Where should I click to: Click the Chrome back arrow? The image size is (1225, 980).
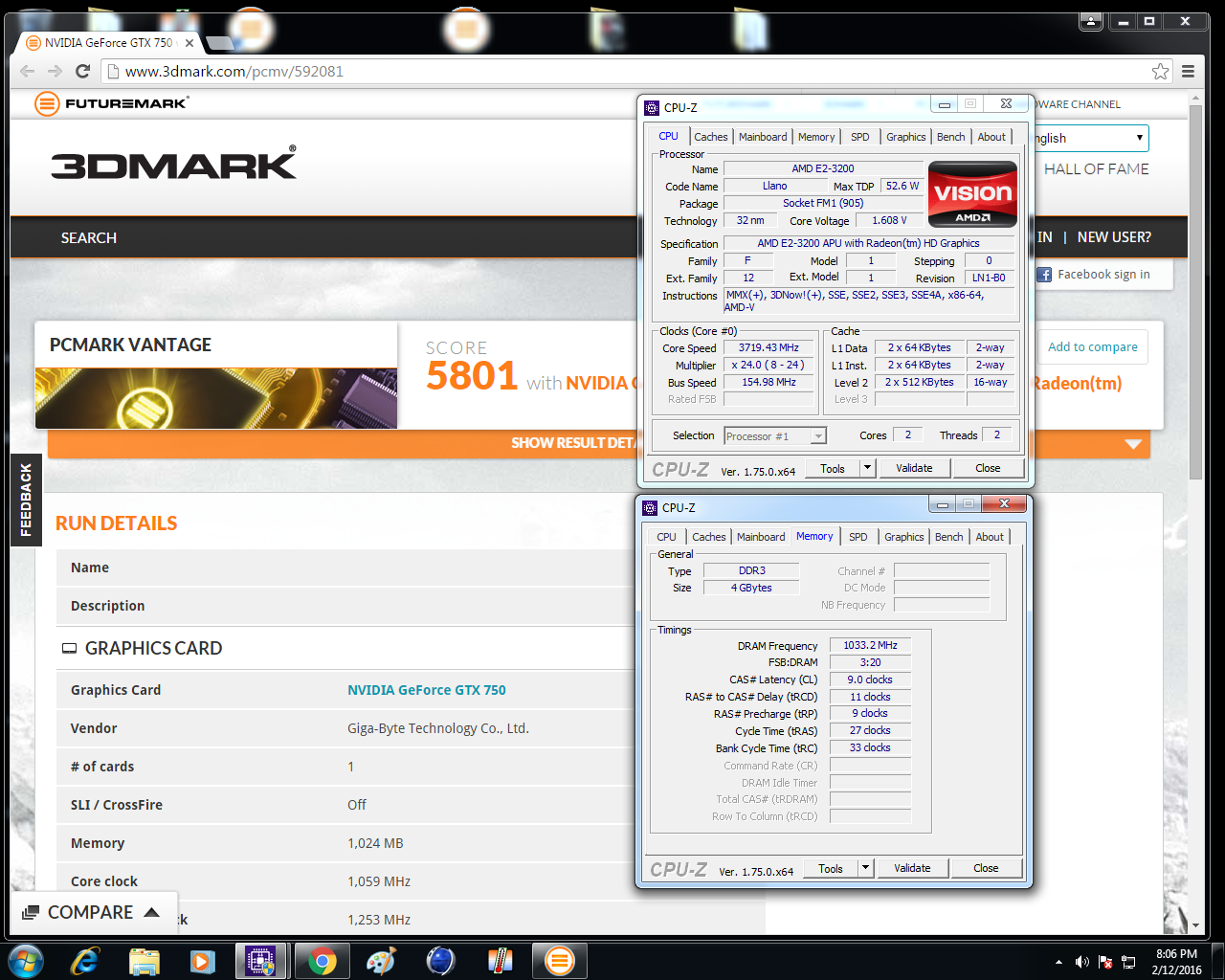27,71
